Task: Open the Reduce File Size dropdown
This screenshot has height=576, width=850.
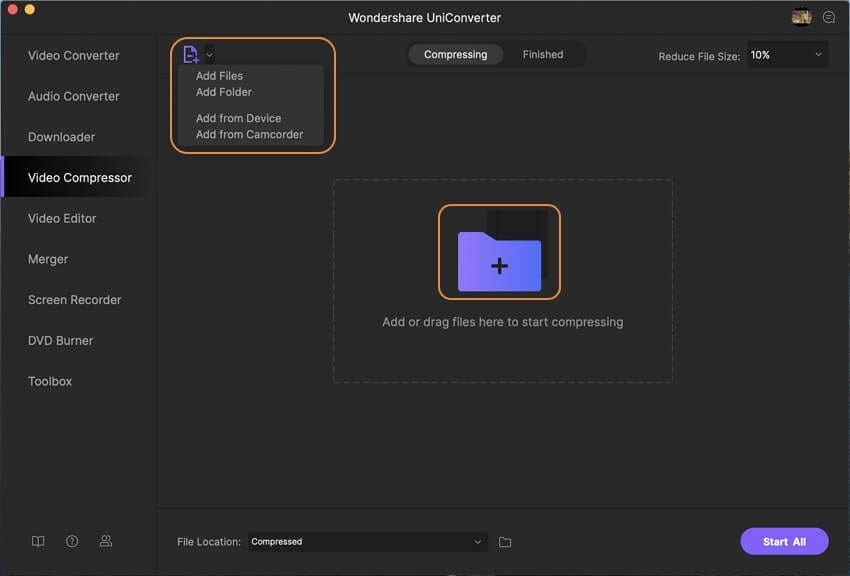Action: point(787,55)
